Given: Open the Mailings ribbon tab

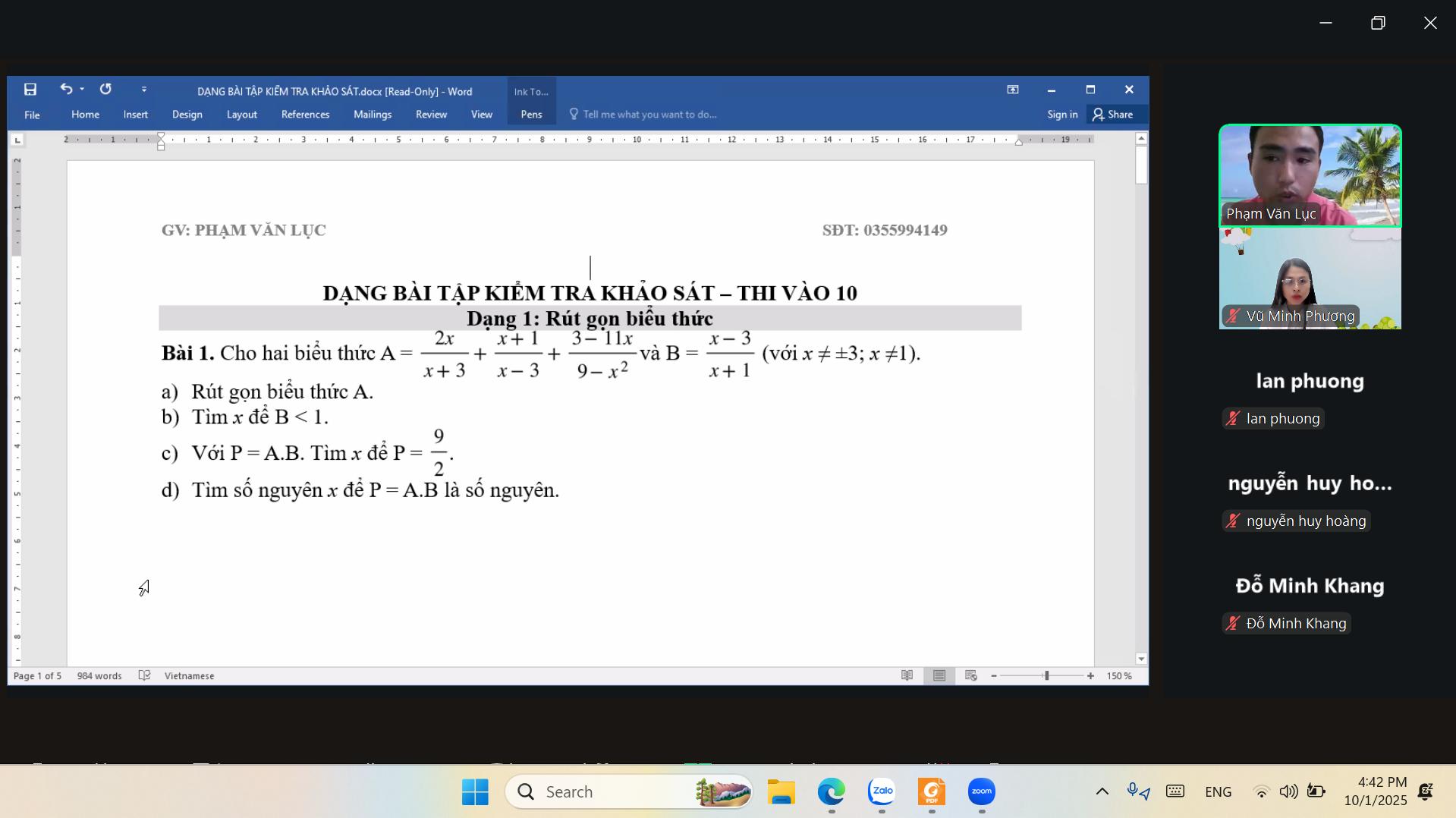Looking at the screenshot, I should [x=373, y=115].
